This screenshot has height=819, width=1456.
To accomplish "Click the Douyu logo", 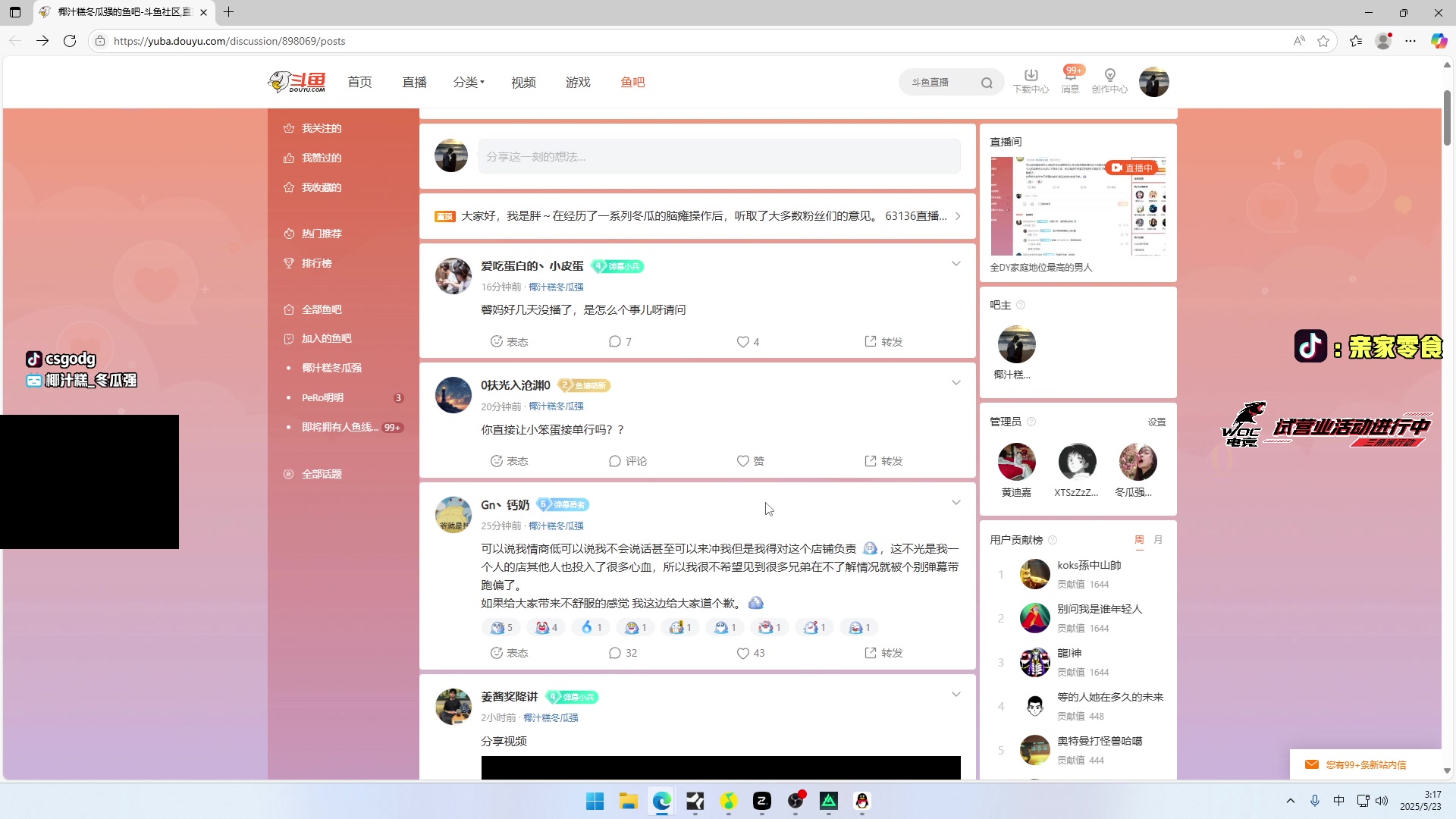I will click(x=297, y=82).
